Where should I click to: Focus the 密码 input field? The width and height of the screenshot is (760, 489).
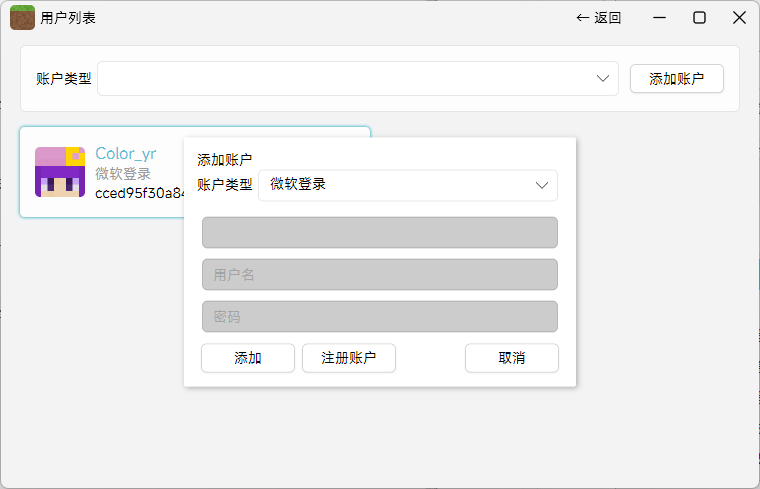click(379, 316)
